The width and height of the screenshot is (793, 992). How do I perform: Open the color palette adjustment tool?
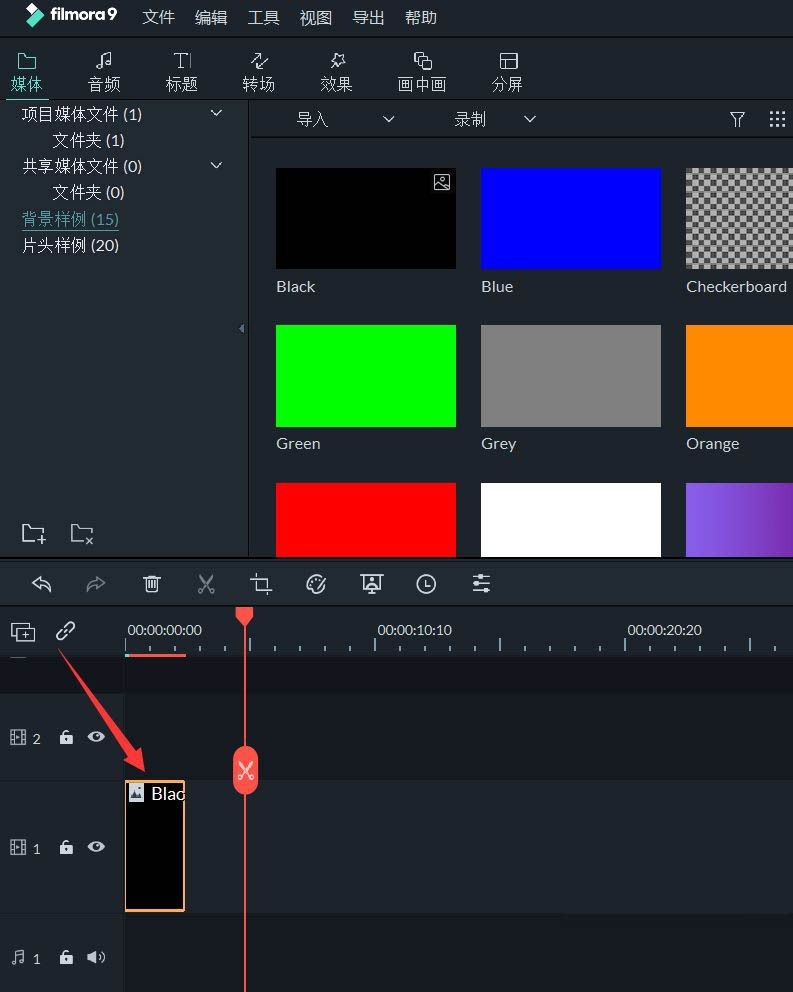[x=316, y=584]
